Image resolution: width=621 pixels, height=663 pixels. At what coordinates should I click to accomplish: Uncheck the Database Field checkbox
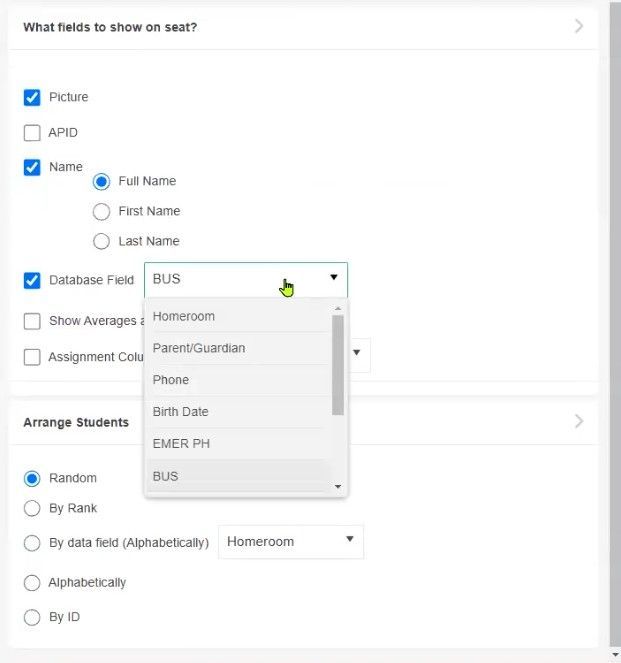pos(32,280)
